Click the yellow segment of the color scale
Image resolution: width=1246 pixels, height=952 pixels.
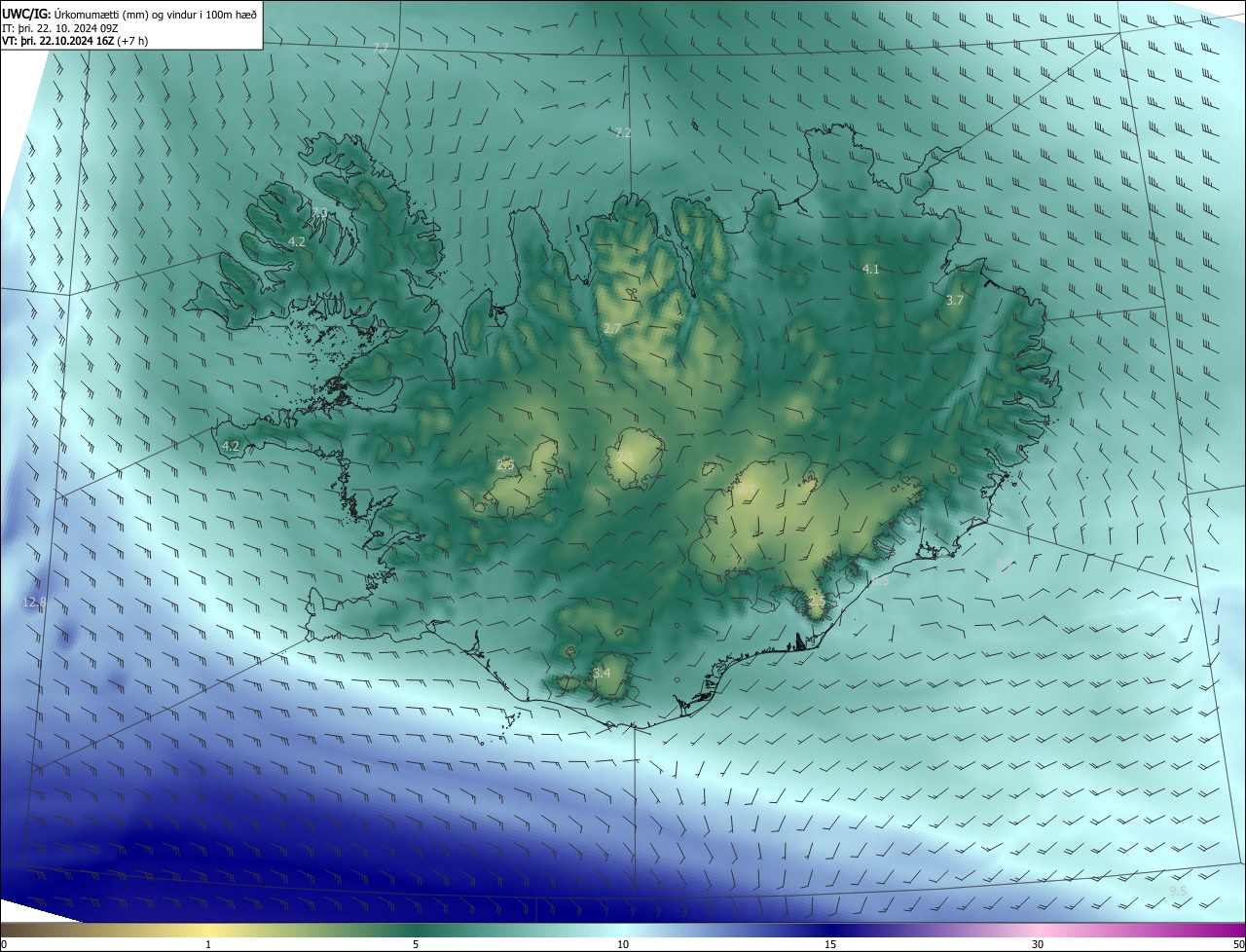209,930
